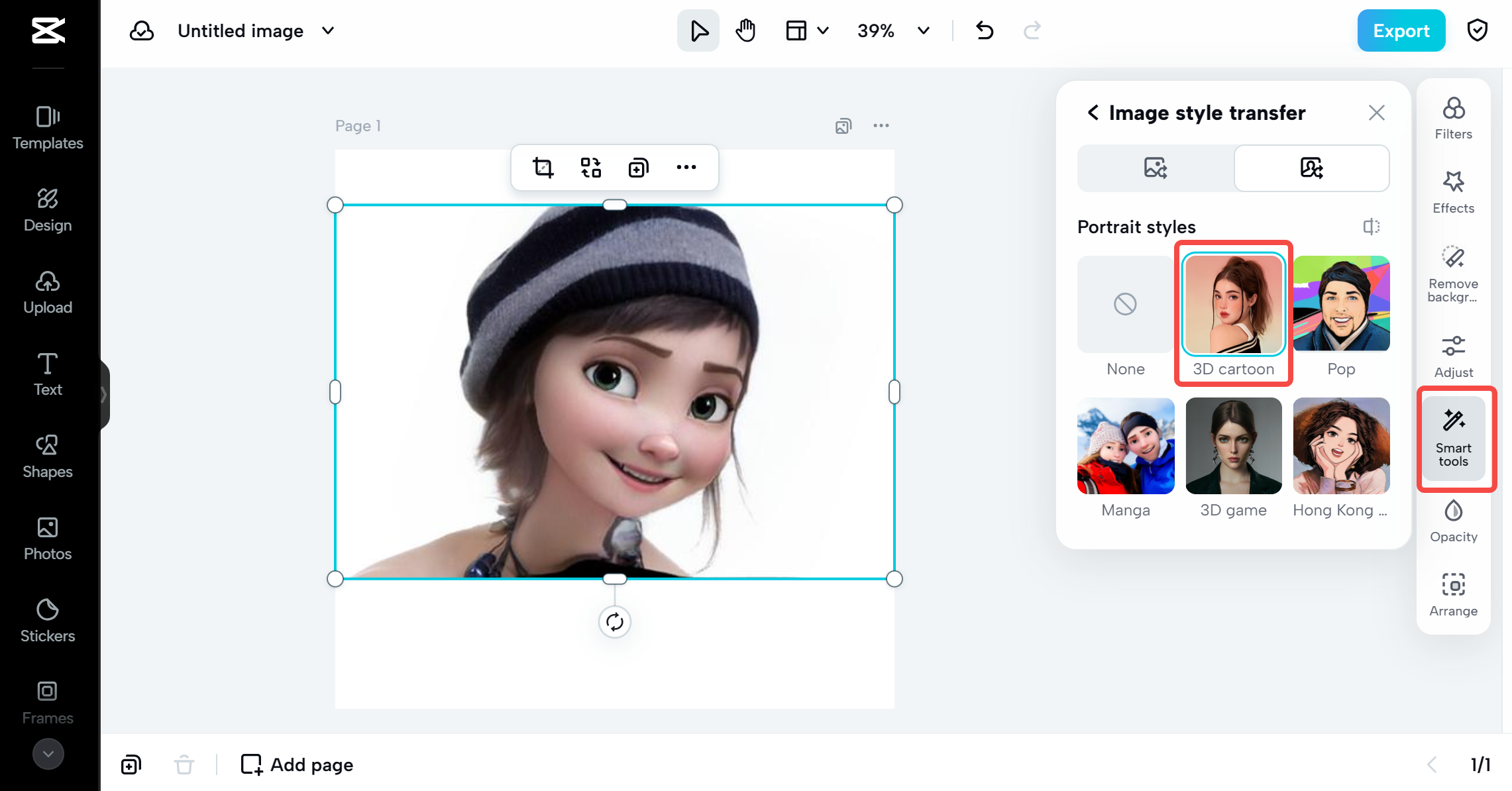Viewport: 1512px width, 791px height.
Task: Open Smart tools
Action: (x=1454, y=439)
